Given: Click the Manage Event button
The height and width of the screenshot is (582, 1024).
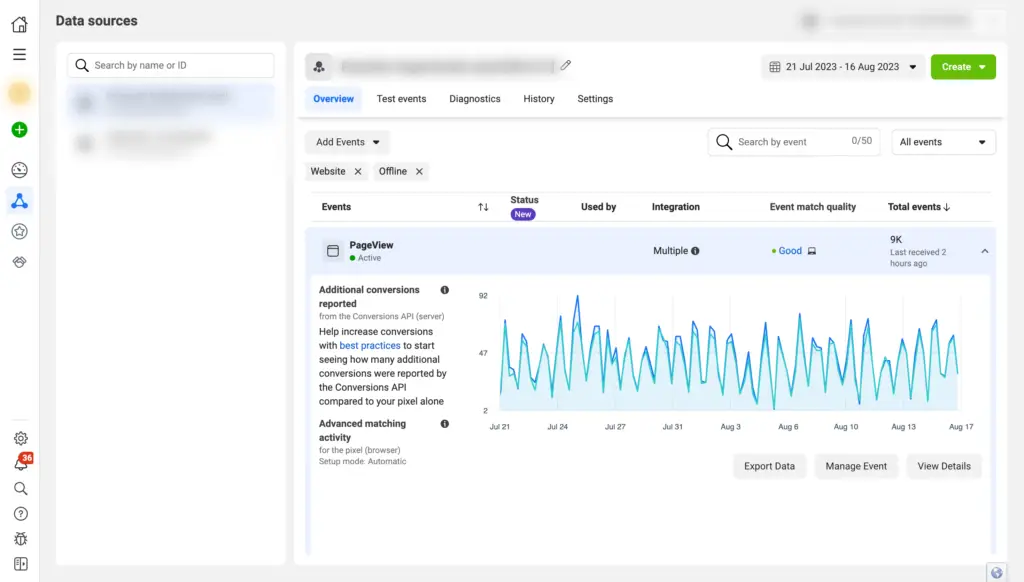Looking at the screenshot, I should tap(856, 466).
